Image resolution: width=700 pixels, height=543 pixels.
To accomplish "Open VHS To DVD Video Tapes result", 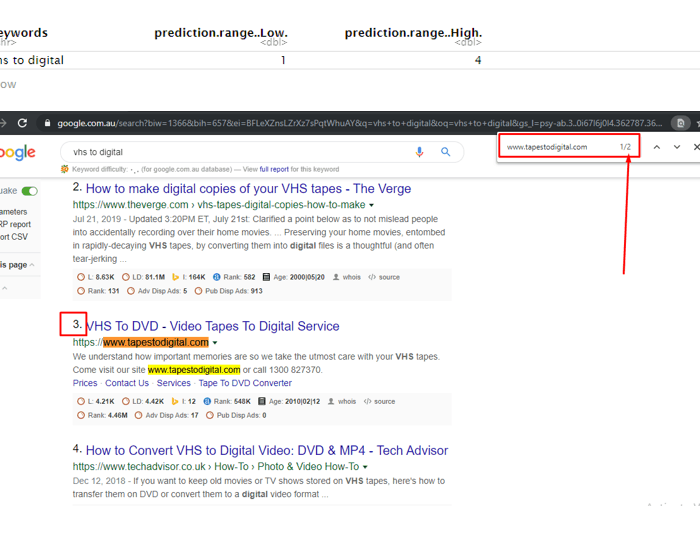I will (x=212, y=326).
